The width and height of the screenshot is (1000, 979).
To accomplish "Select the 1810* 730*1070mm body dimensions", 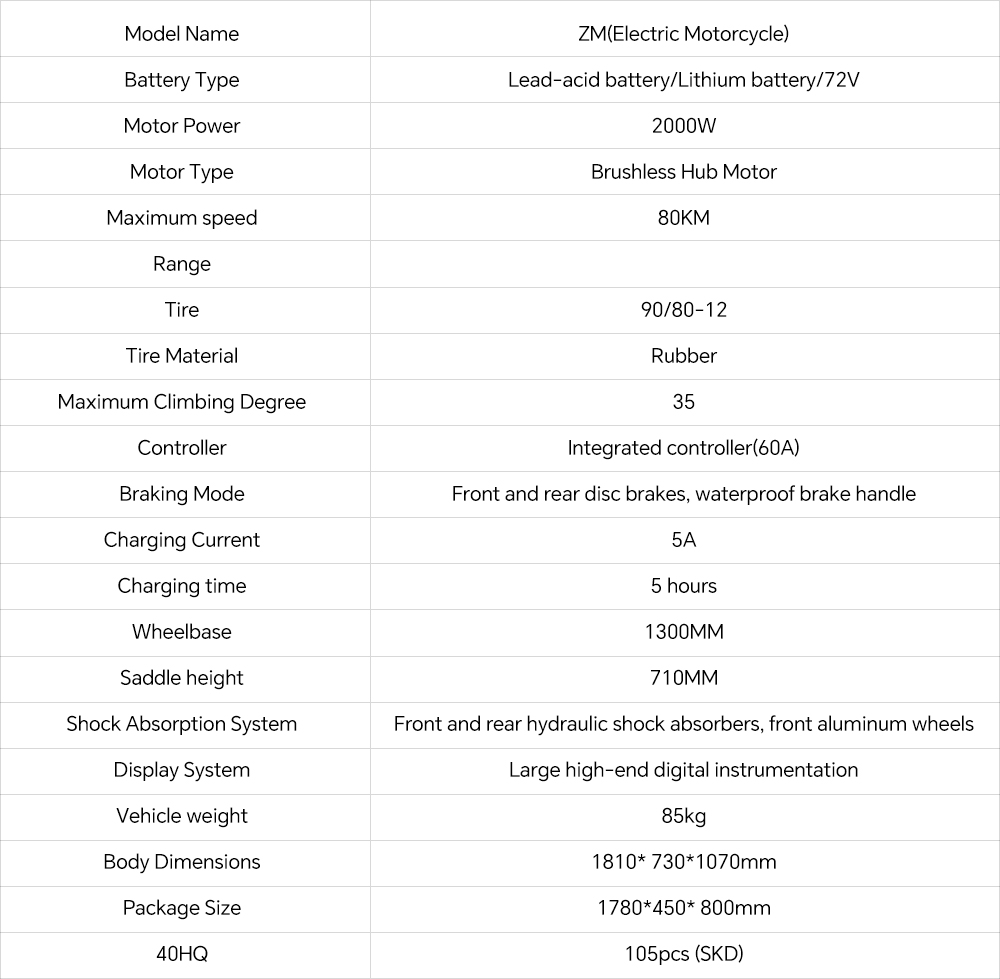I will click(684, 862).
